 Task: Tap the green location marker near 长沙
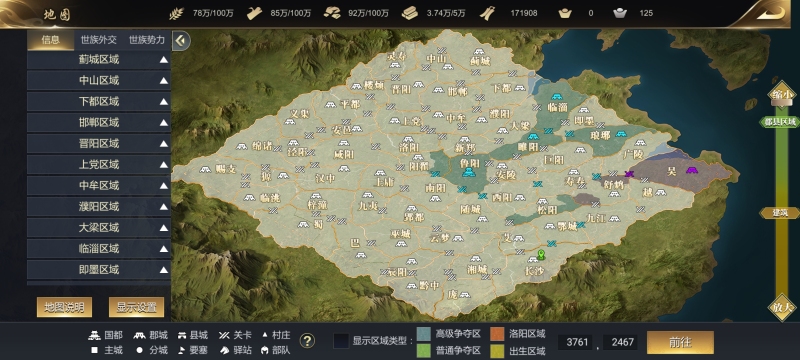point(541,254)
